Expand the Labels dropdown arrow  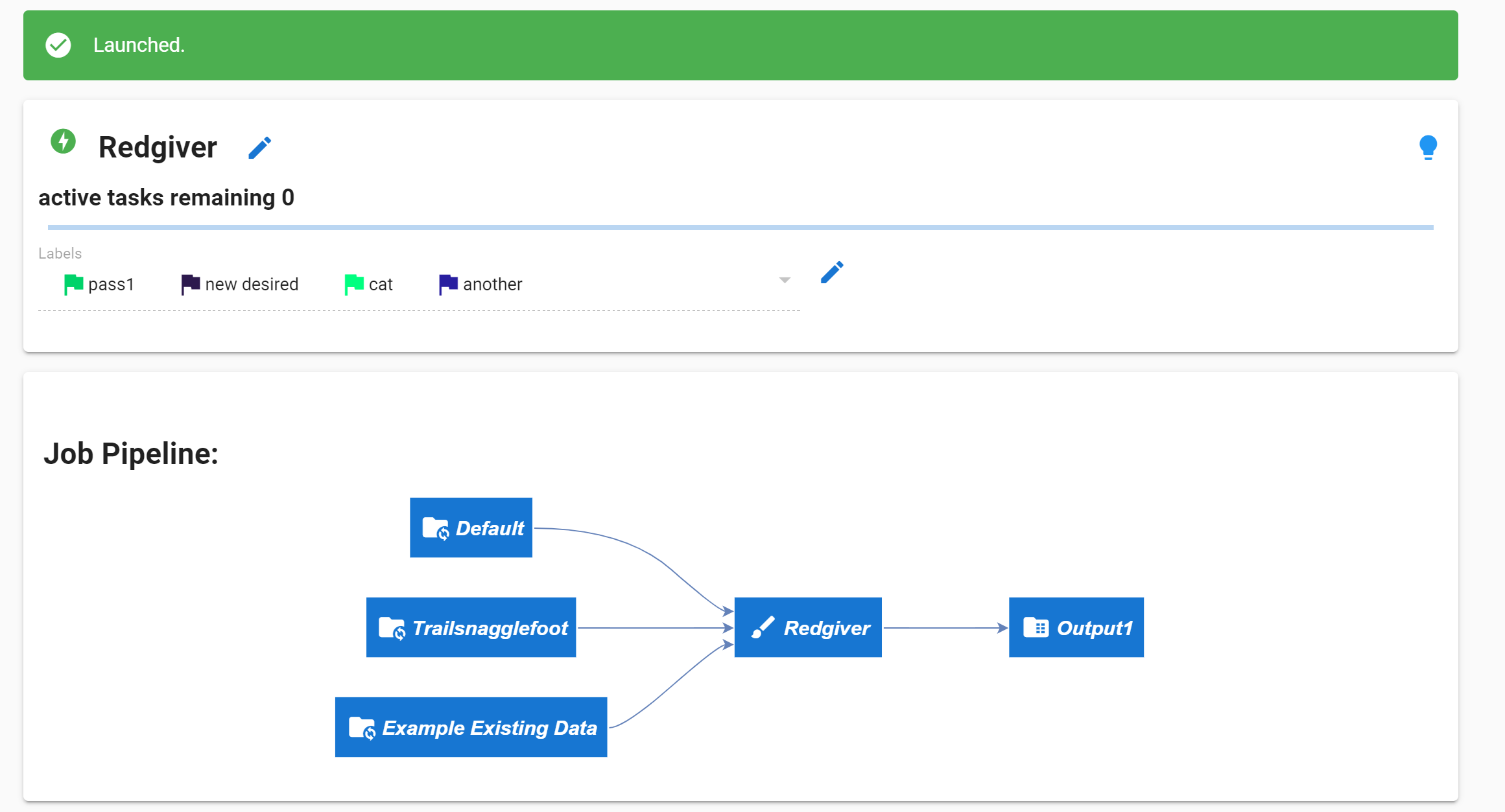(784, 280)
